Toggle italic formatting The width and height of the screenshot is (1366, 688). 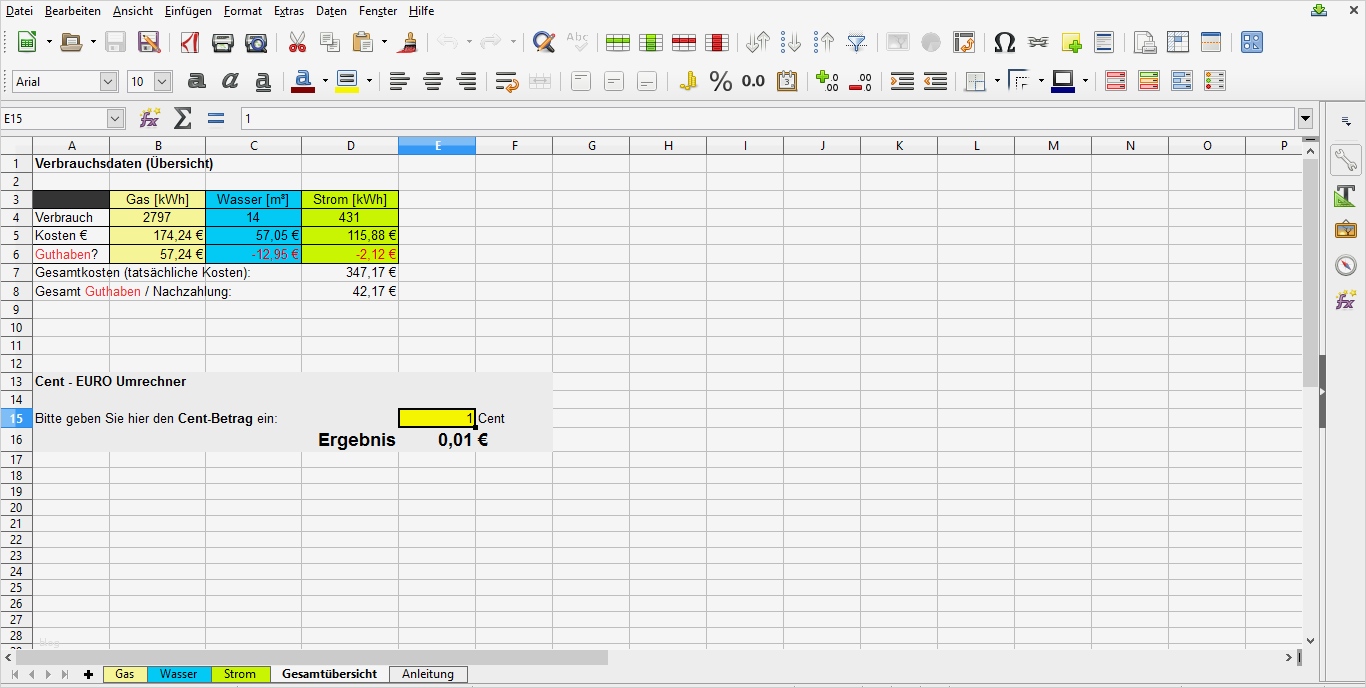[230, 81]
